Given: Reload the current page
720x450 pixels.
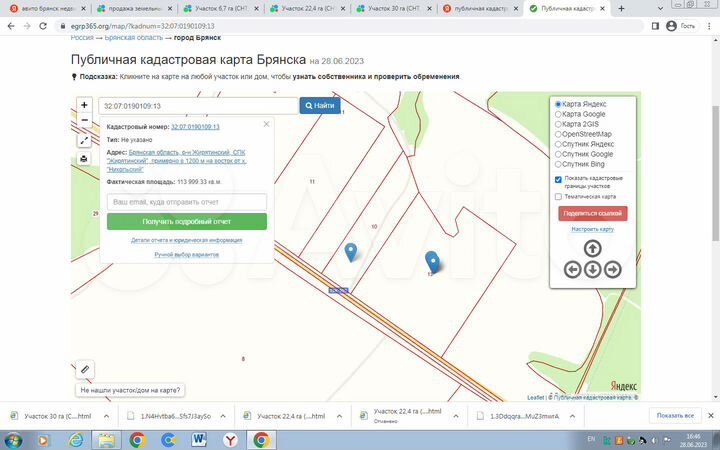Looking at the screenshot, I should click(43, 26).
